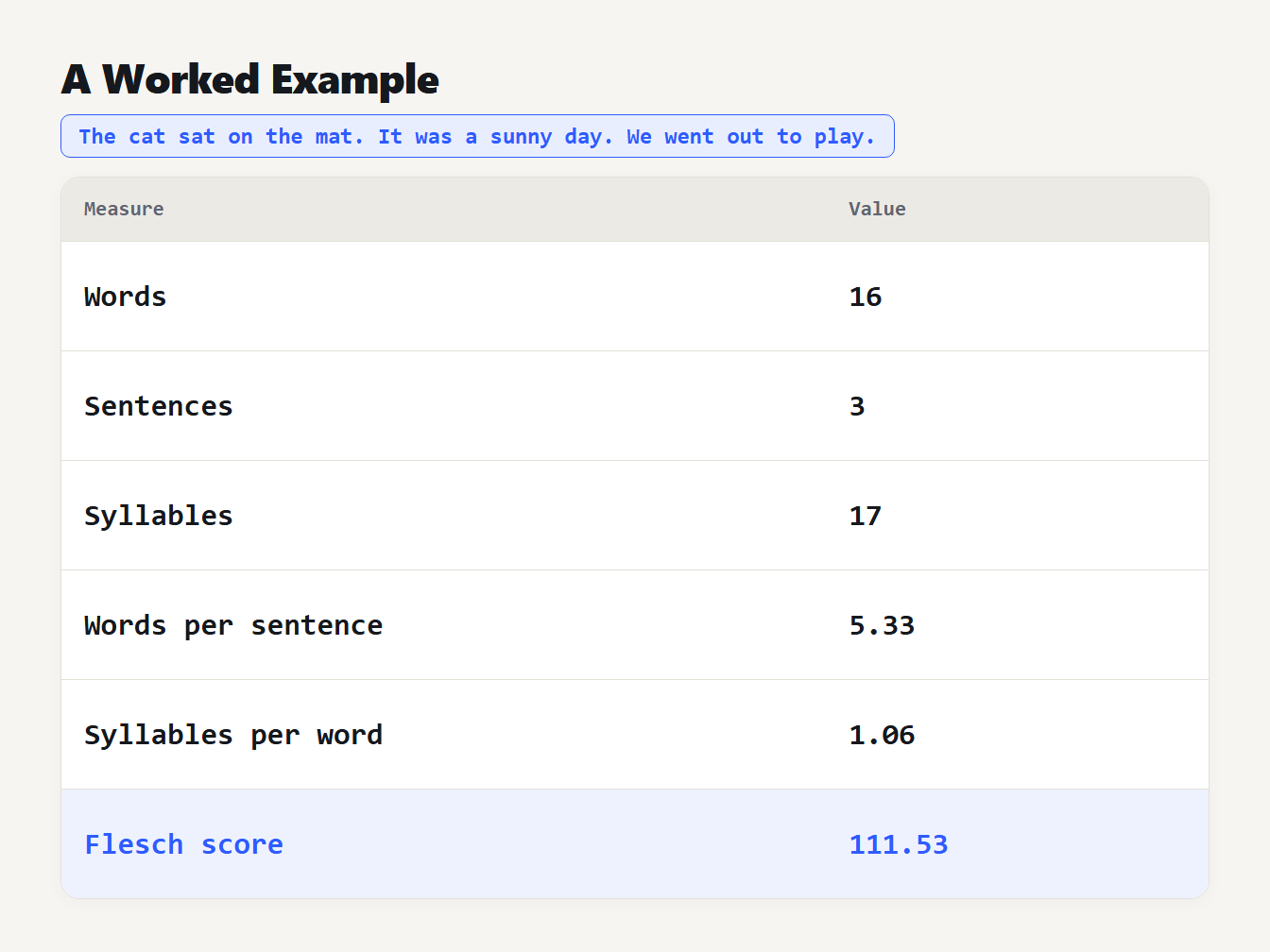Select the sentences count value 3
The height and width of the screenshot is (952, 1270).
pos(857,406)
